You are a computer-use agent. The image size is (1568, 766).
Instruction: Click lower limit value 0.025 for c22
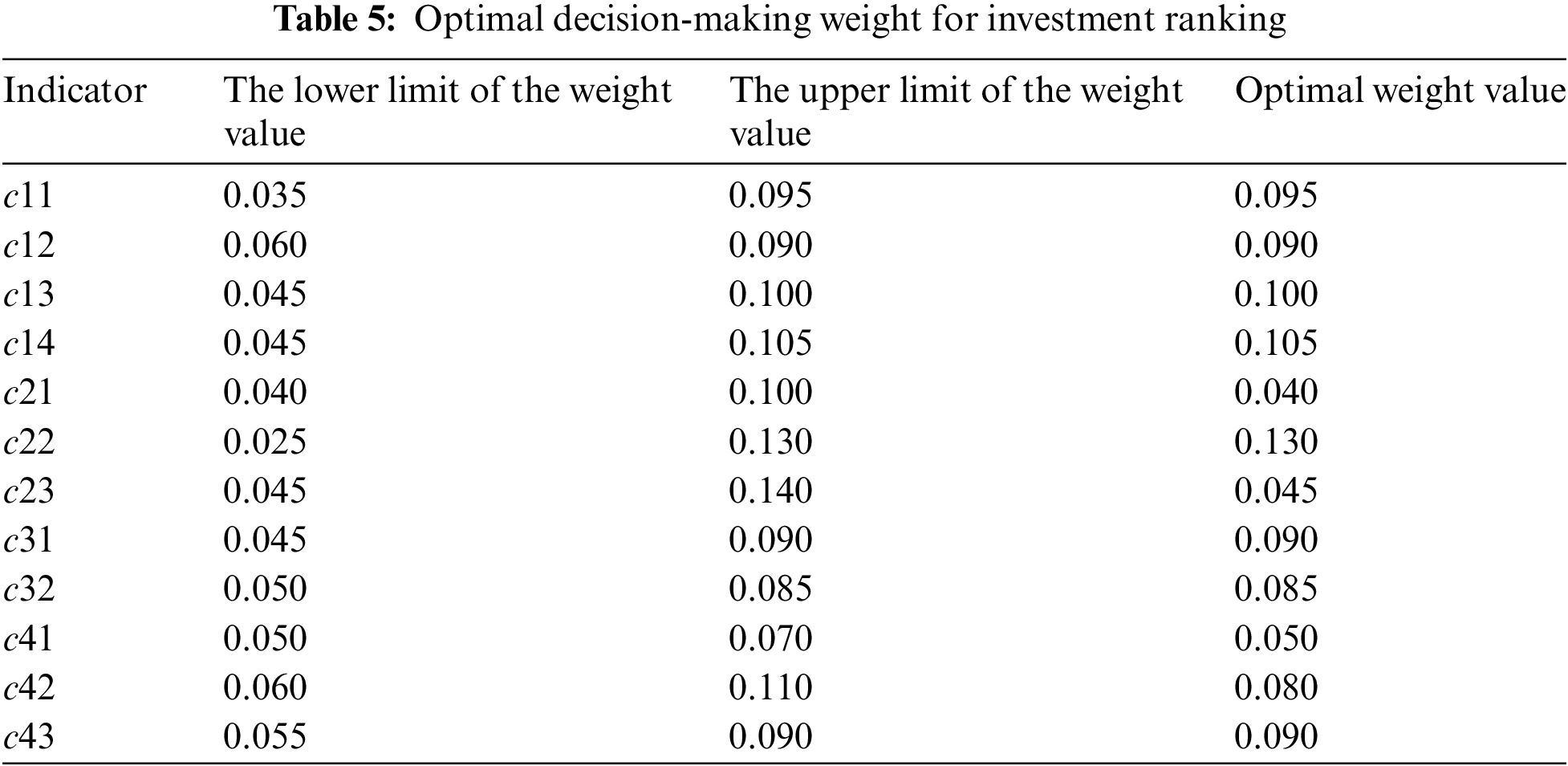[x=265, y=442]
